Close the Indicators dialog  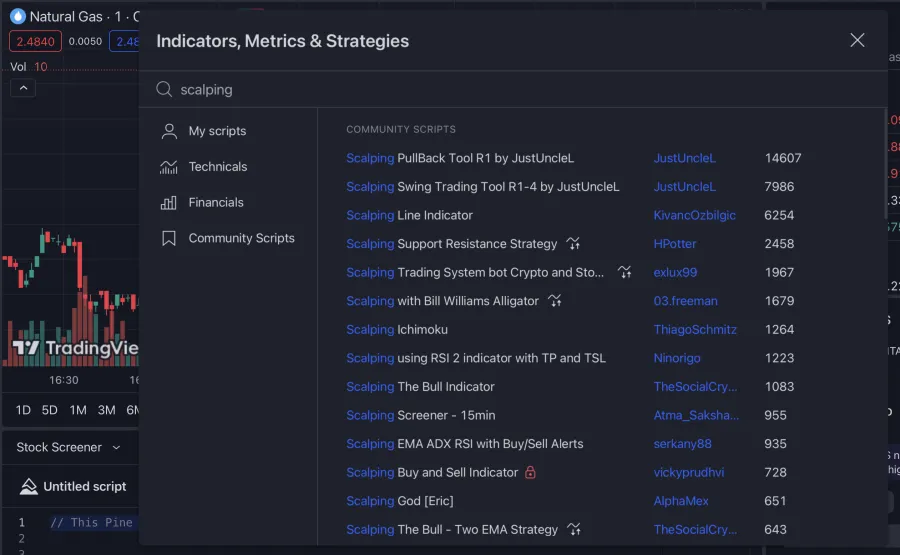click(x=857, y=40)
